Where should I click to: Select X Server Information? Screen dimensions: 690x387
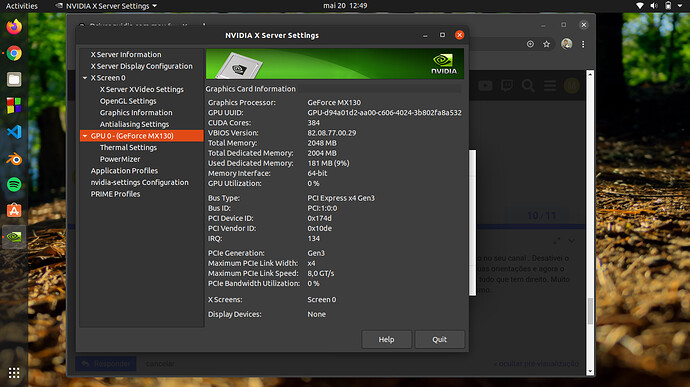[x=126, y=55]
